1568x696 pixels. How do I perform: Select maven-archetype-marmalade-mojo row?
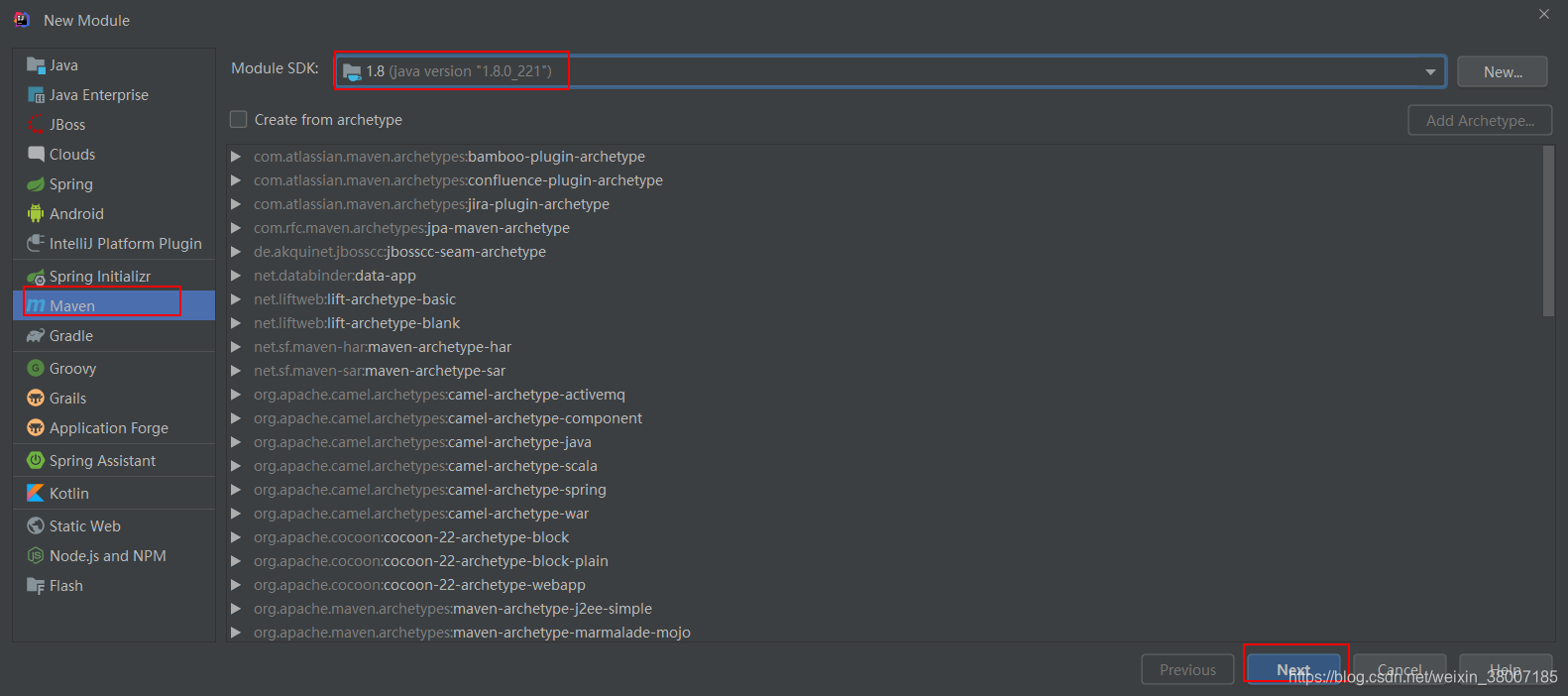884,633
